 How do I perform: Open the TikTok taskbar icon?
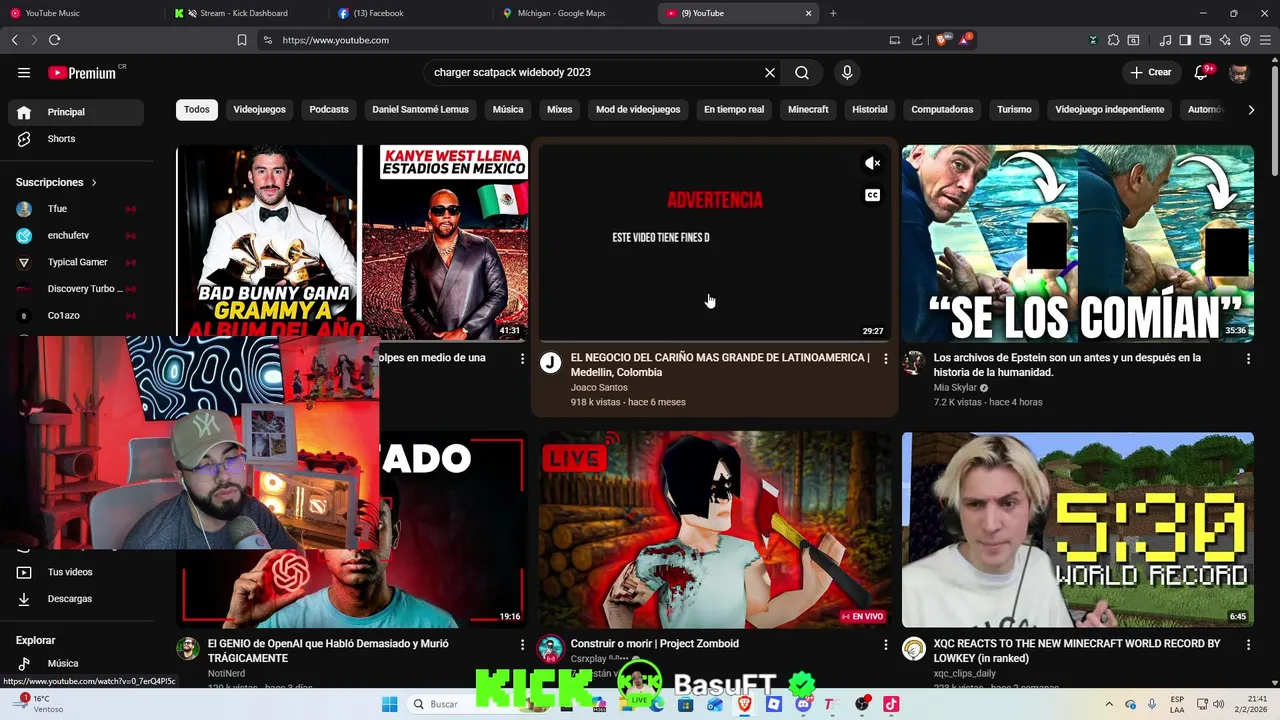coord(891,704)
